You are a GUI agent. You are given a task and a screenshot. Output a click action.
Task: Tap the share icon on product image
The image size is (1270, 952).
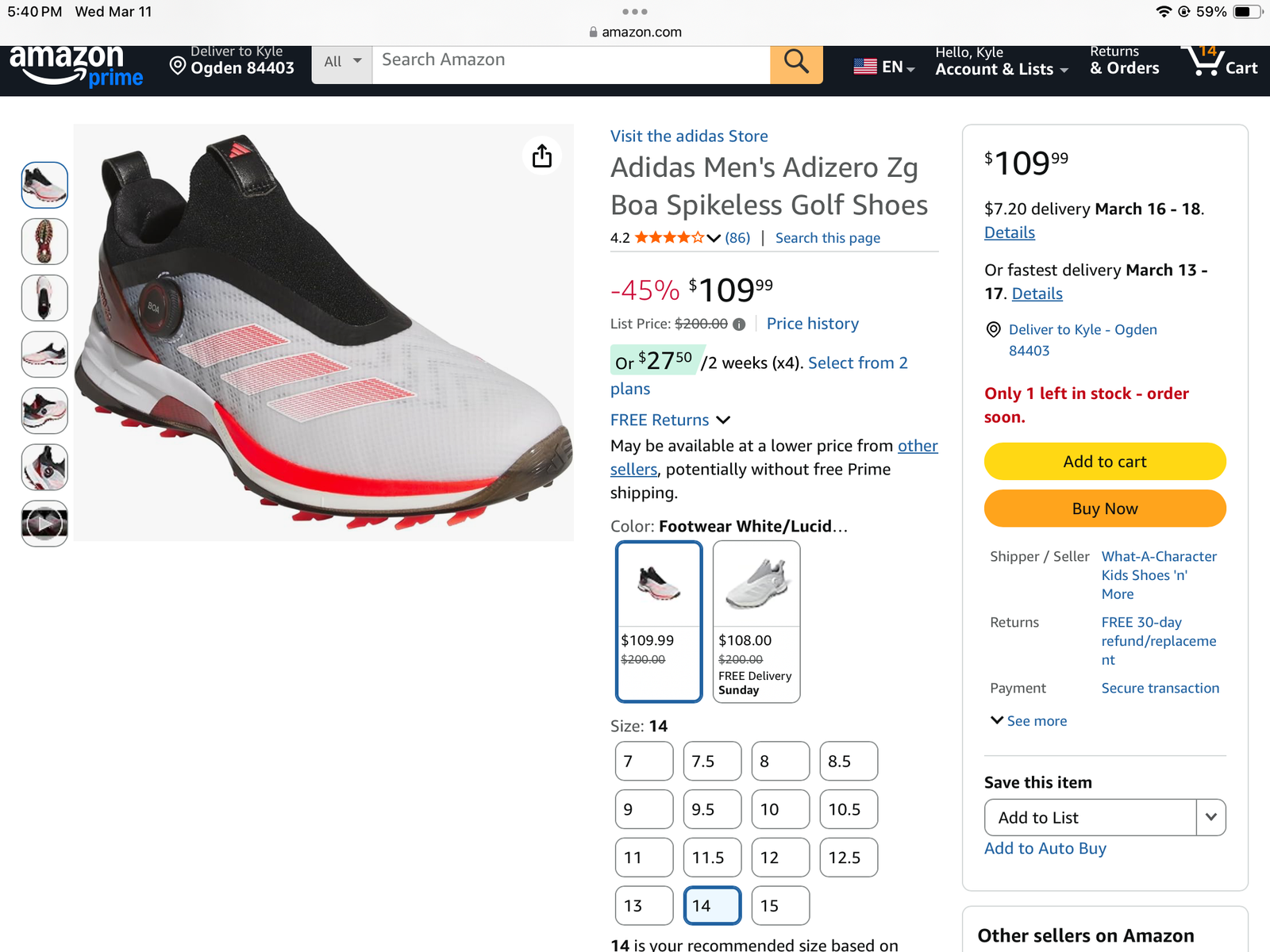pos(542,156)
